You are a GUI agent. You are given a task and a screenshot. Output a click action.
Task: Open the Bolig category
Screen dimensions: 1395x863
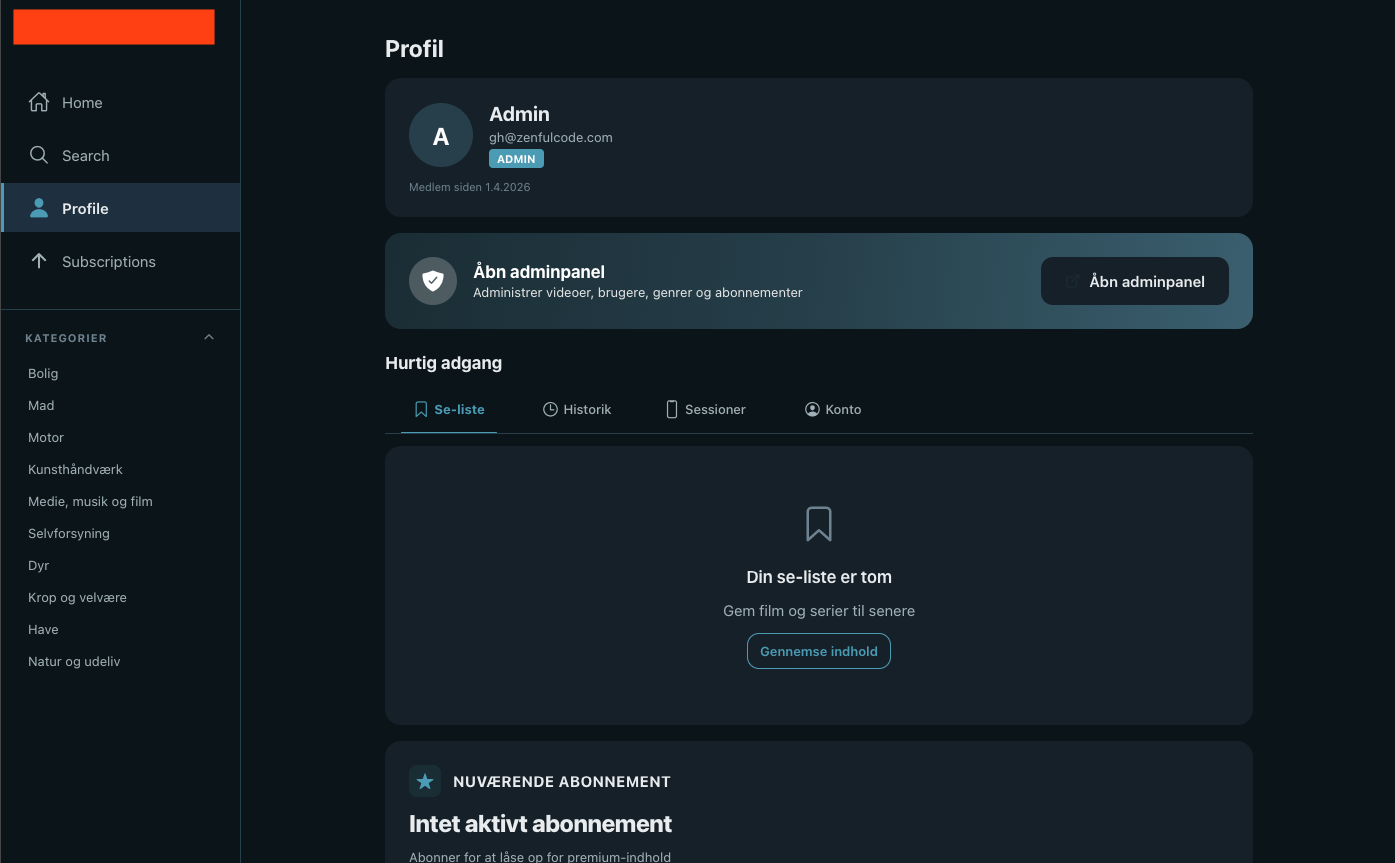tap(43, 373)
